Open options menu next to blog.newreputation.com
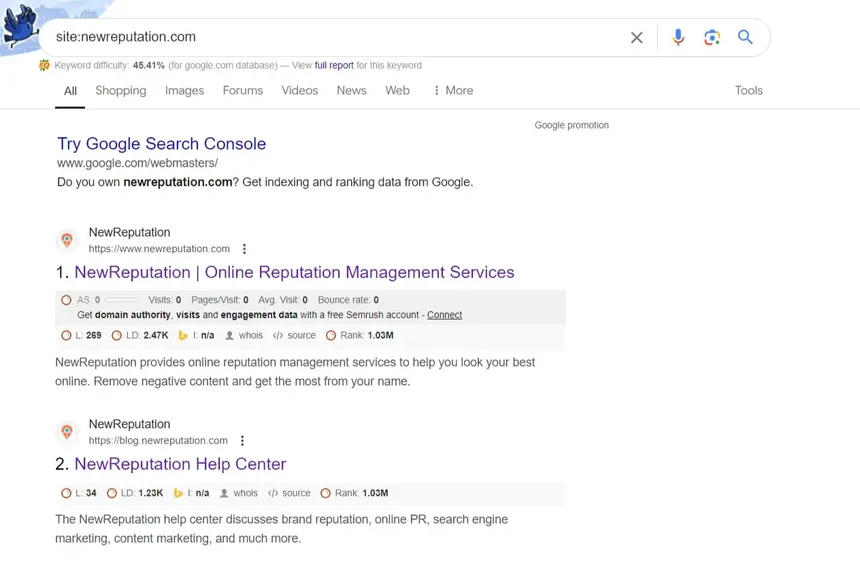860x561 pixels. pyautogui.click(x=242, y=441)
